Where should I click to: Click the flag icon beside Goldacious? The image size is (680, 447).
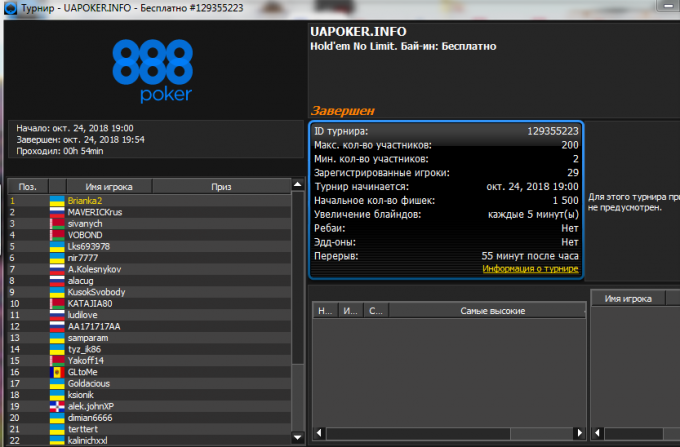pos(57,383)
